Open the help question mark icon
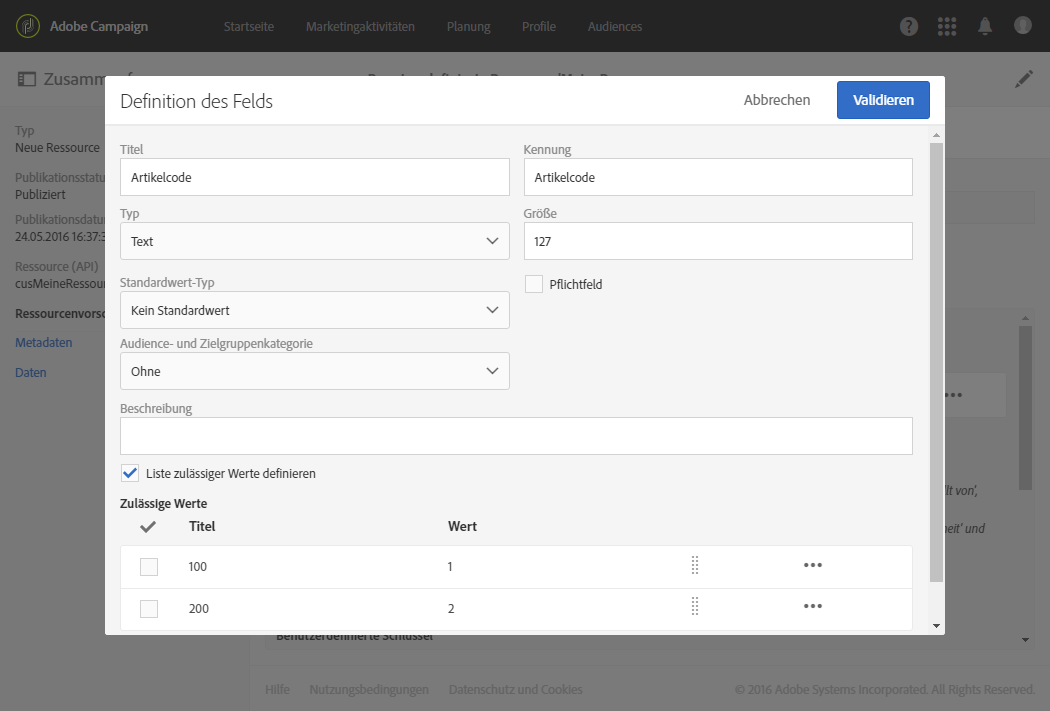 click(x=909, y=26)
